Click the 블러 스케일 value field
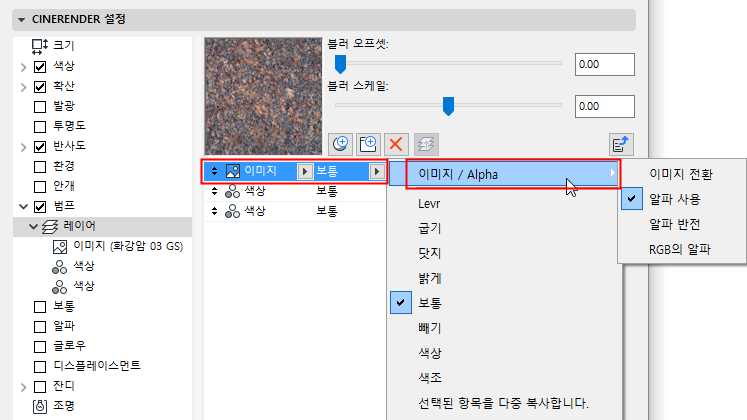The height and width of the screenshot is (420, 747). click(x=605, y=106)
